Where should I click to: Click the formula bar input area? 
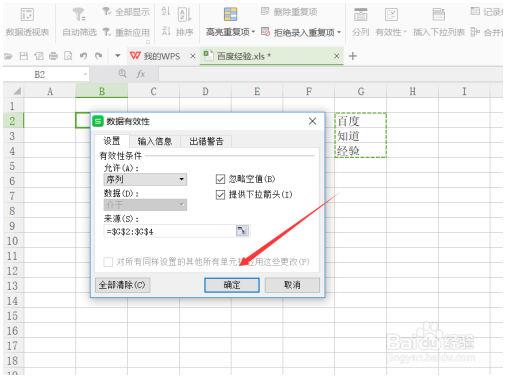click(x=330, y=74)
